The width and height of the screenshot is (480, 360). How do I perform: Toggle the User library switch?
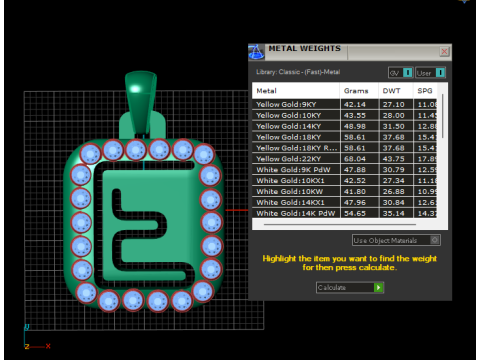430,73
